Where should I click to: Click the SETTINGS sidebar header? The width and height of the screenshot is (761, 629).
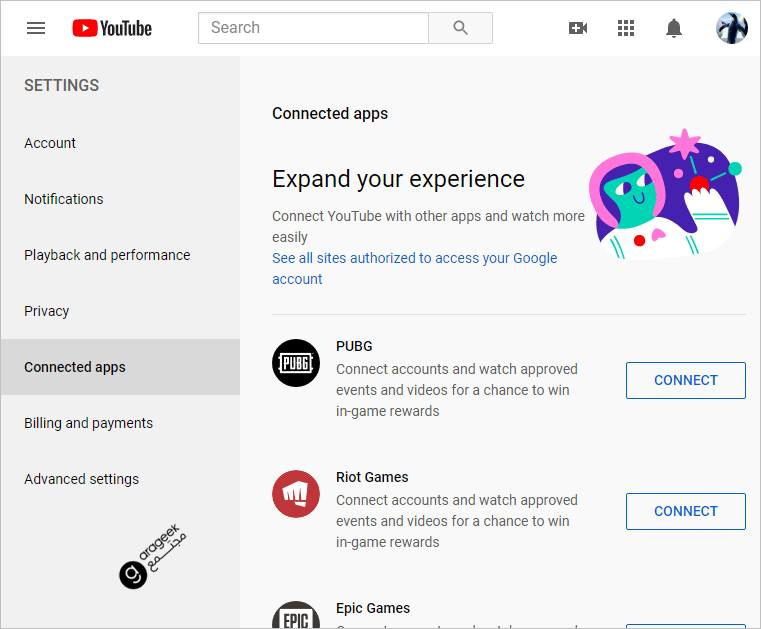62,85
